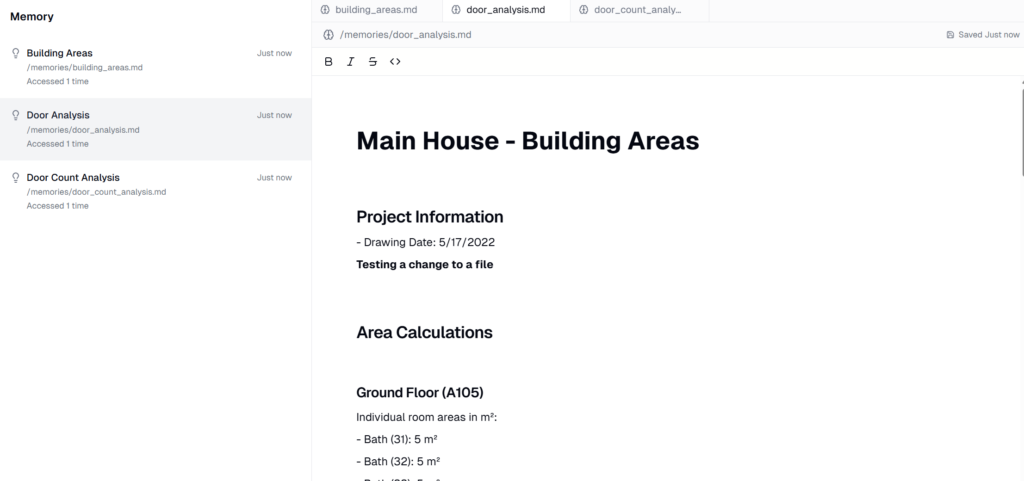Click the file icon in the building_areas.md tab
Screen dimensions: 1024x481
325,10
